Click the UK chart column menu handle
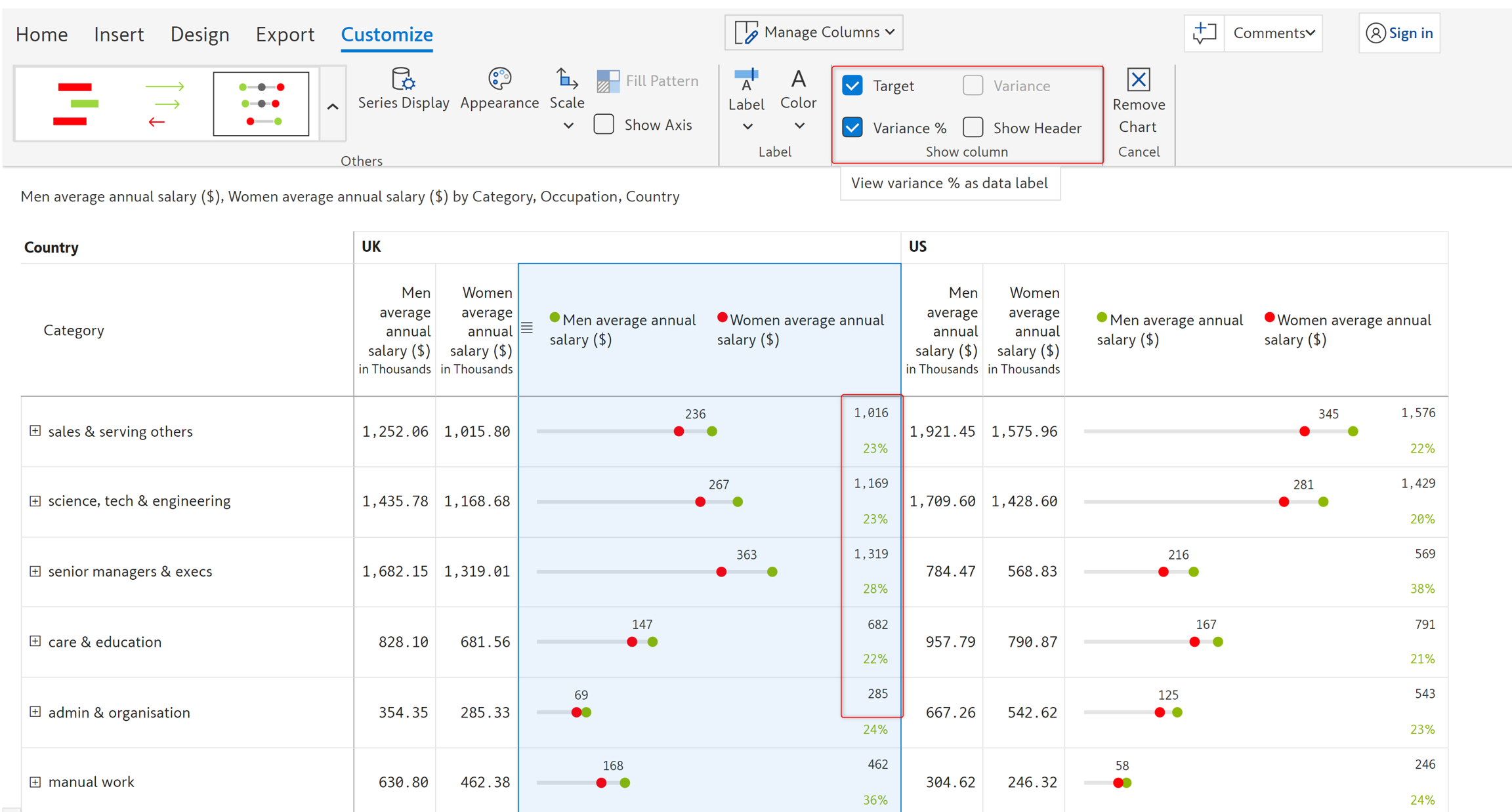 click(527, 328)
